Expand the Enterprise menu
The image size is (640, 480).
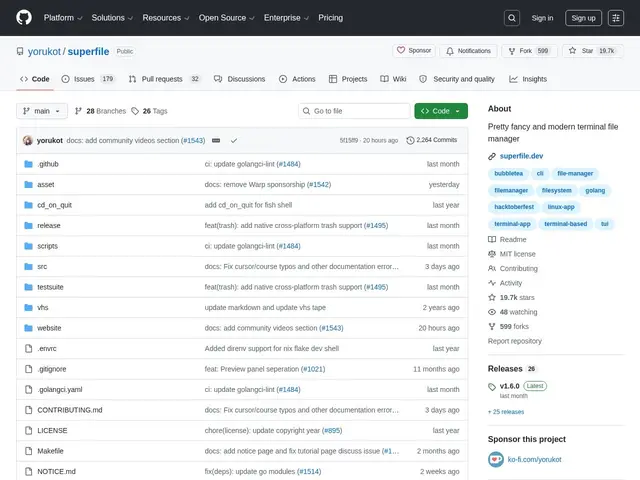(286, 18)
